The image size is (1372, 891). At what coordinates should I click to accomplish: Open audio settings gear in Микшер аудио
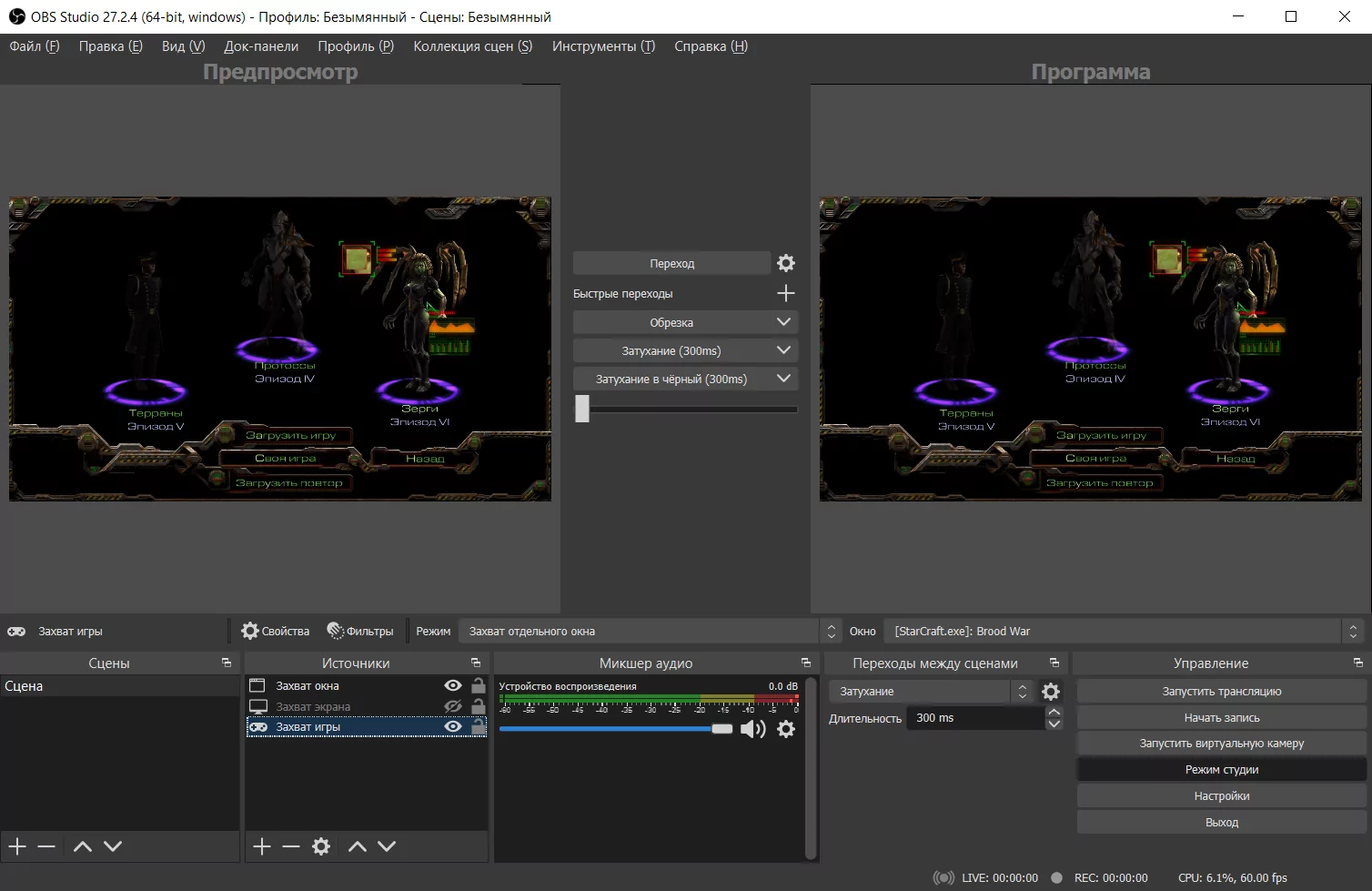click(x=786, y=729)
